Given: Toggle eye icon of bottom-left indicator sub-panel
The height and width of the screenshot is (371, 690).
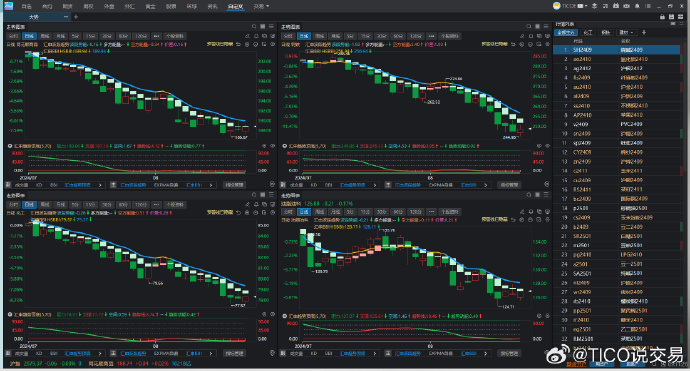Looking at the screenshot, I should [x=272, y=314].
